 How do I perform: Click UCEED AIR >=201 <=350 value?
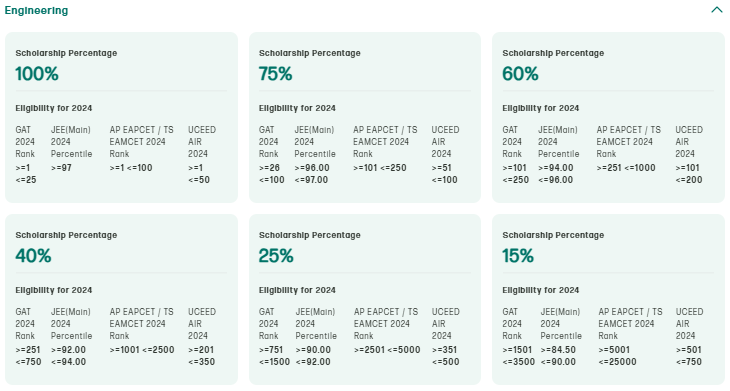pyautogui.click(x=202, y=356)
